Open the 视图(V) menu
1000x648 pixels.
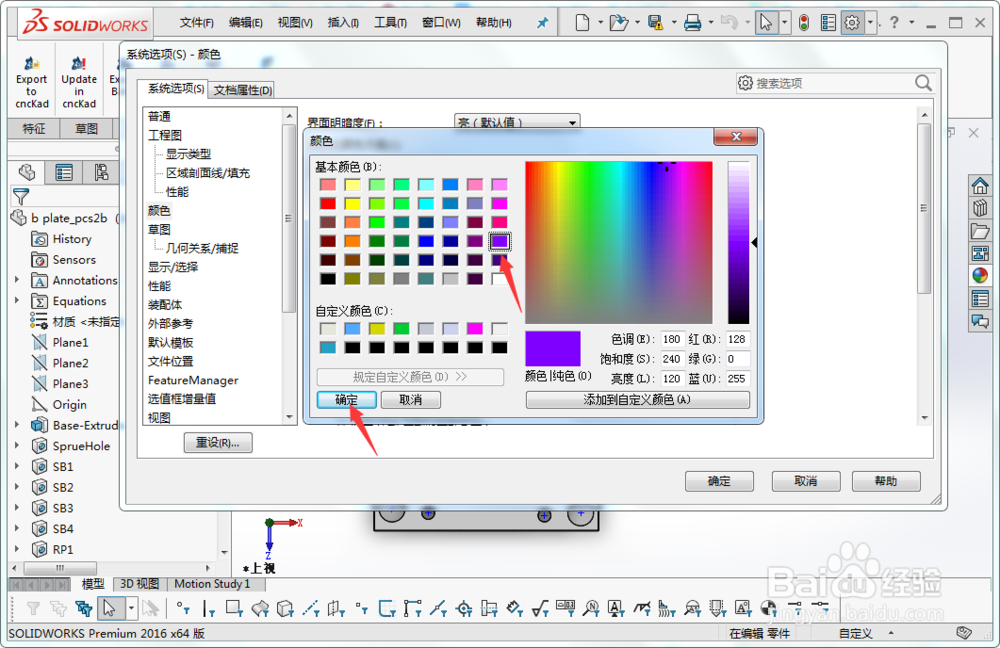click(x=295, y=23)
